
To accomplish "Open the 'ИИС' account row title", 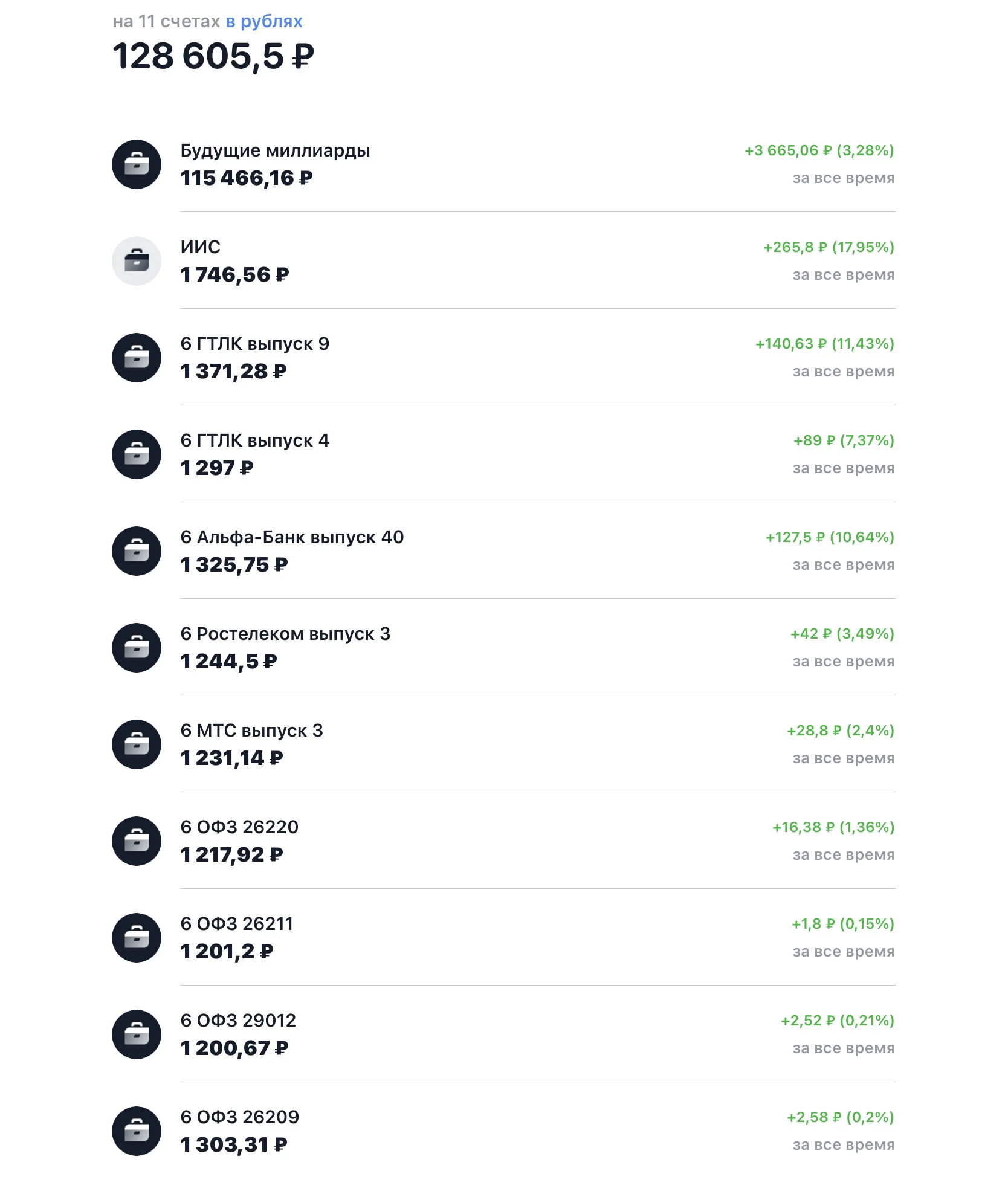I will click(x=201, y=247).
